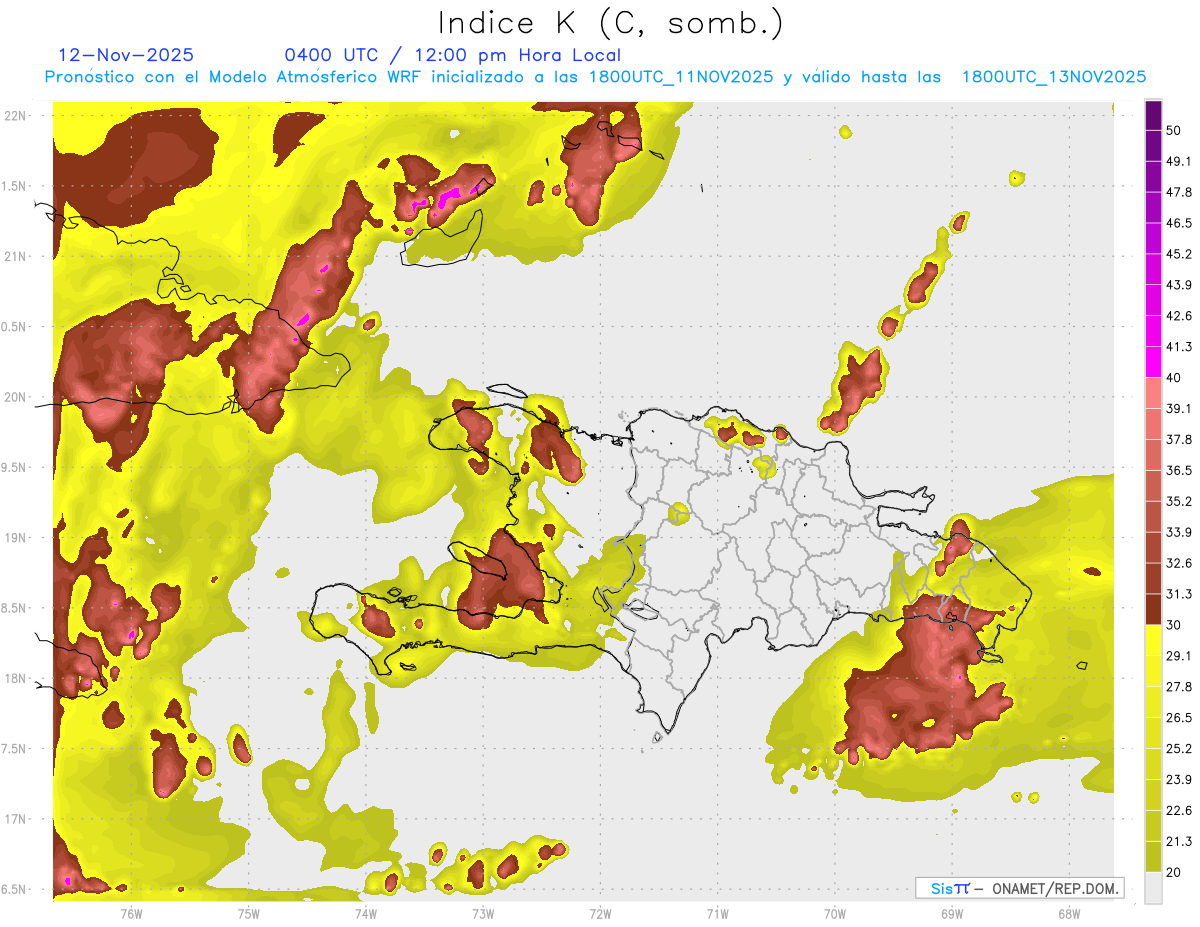Click the colorbar value '40'
The image size is (1200, 927).
click(x=1175, y=378)
